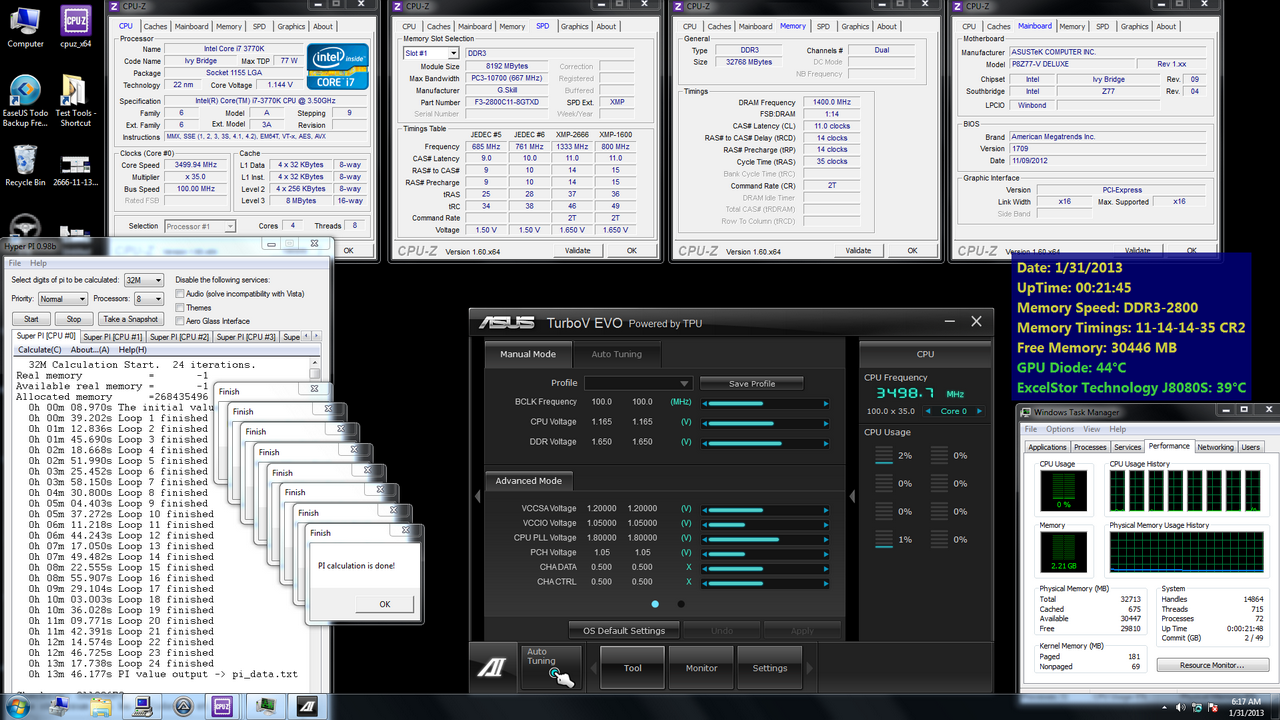Viewport: 1280px width, 720px height.
Task: Open Task Manager Networking tab
Action: 1215,447
